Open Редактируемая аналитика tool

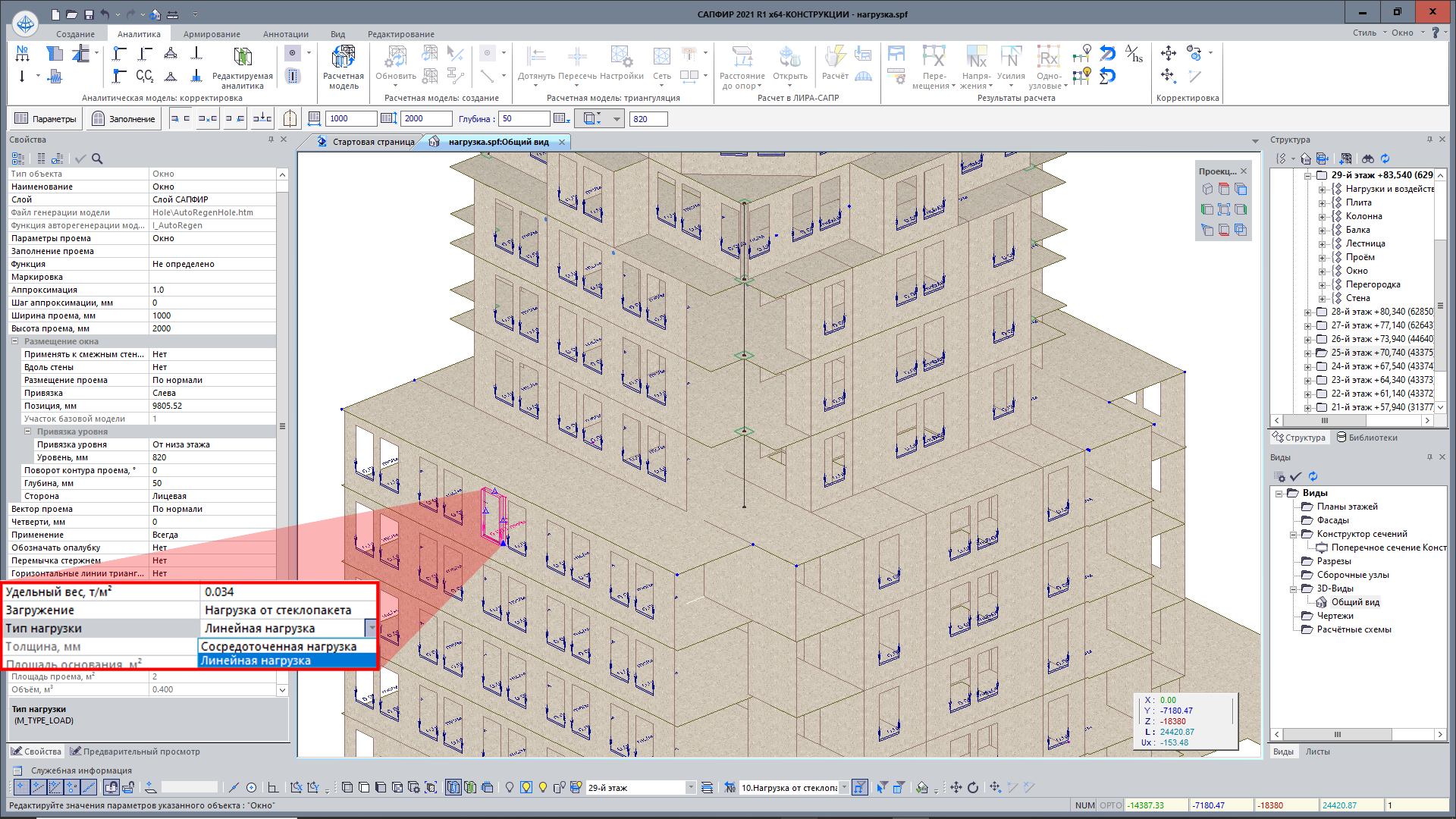click(242, 58)
